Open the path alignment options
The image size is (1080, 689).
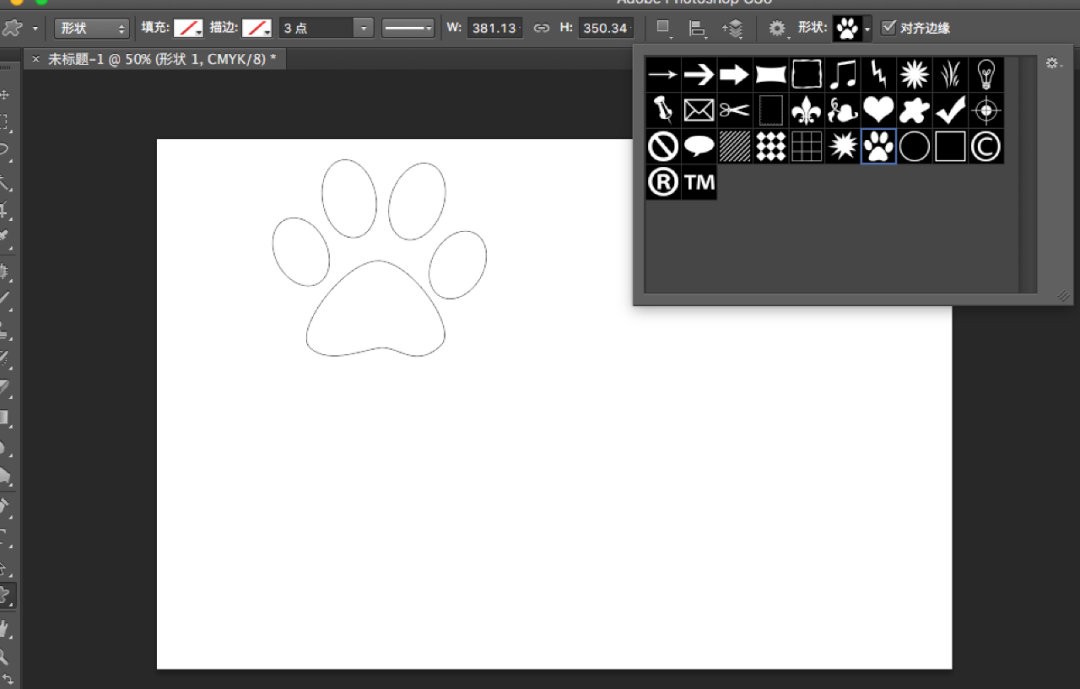click(697, 28)
